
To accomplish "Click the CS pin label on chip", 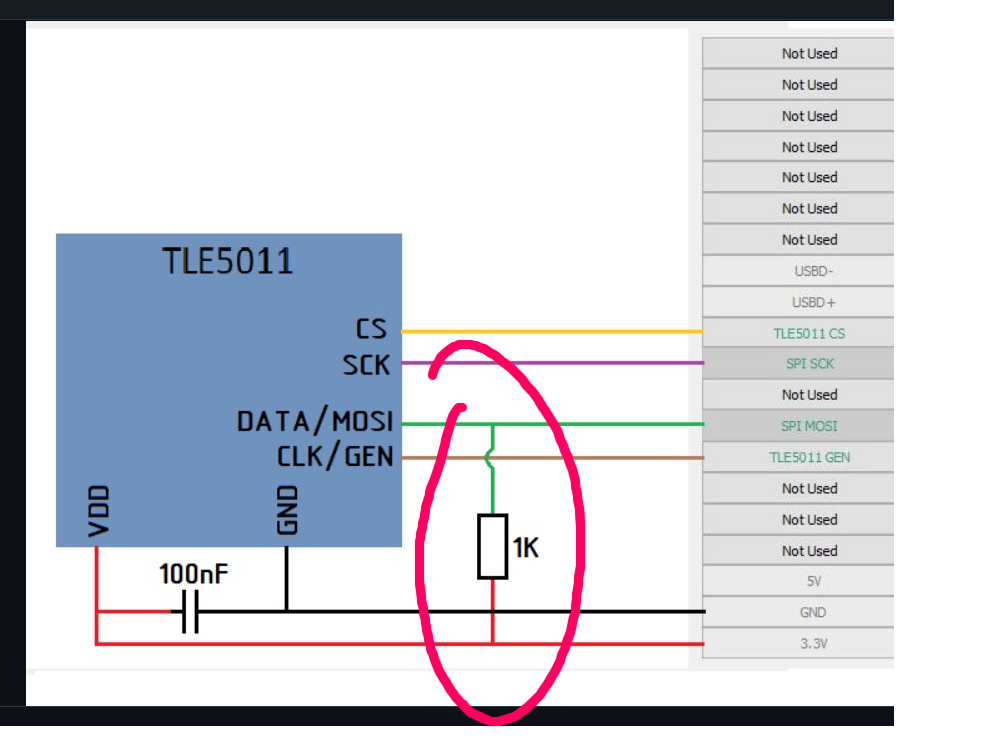I will [371, 329].
